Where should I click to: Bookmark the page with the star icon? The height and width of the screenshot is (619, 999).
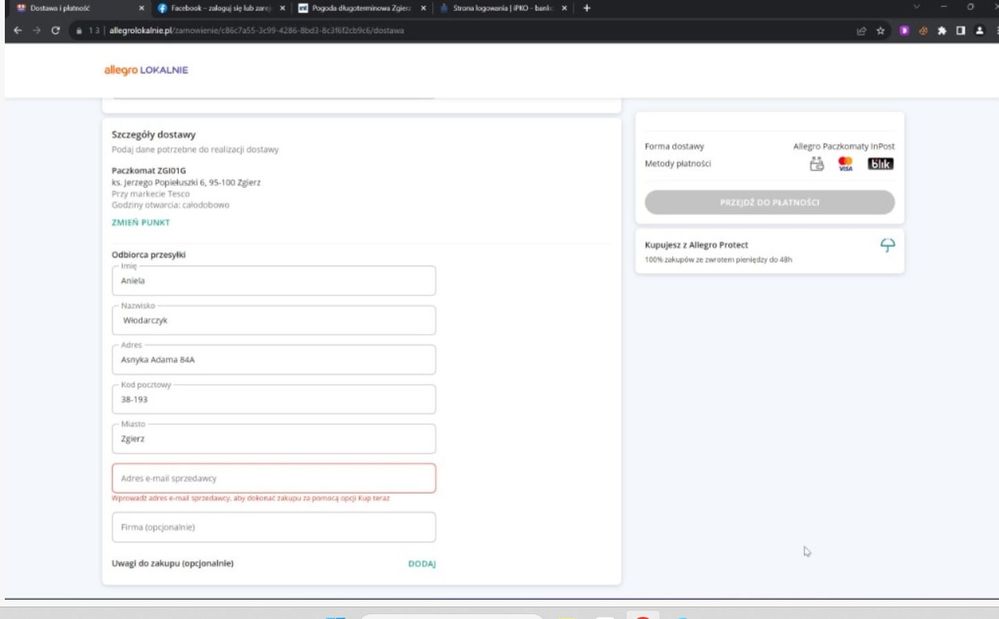pyautogui.click(x=880, y=31)
